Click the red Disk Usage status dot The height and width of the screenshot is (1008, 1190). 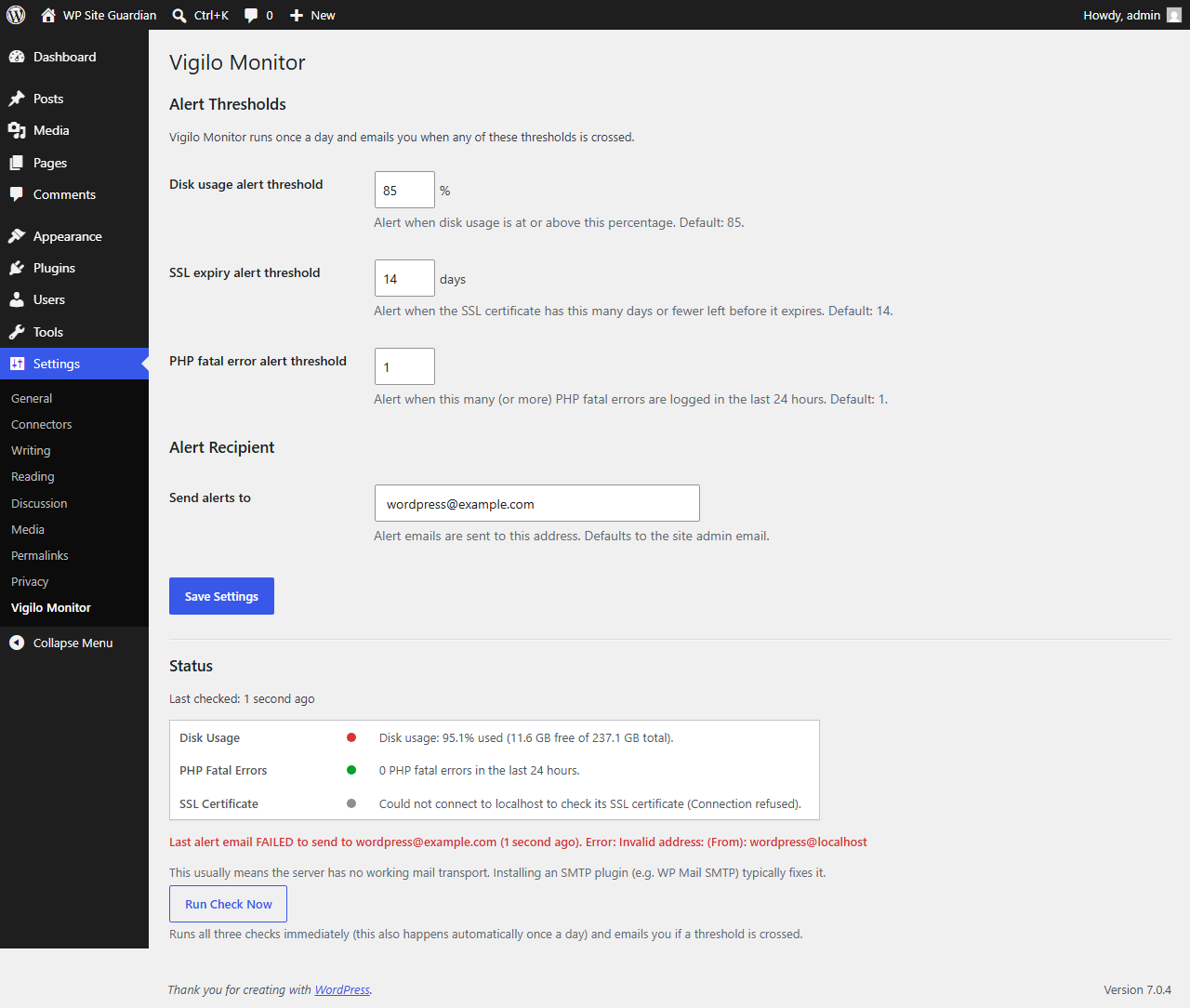(x=351, y=737)
